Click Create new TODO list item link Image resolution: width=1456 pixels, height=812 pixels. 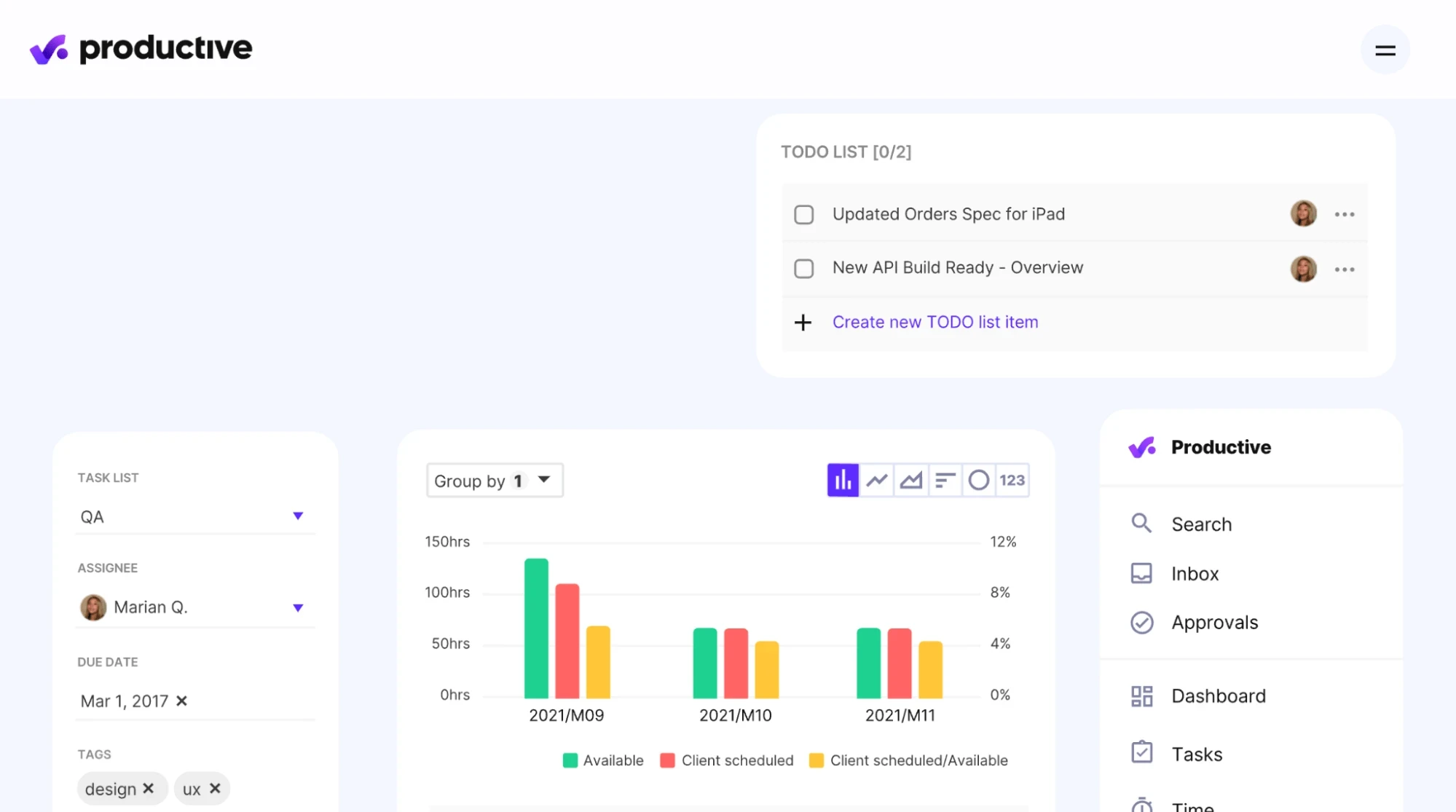[x=935, y=322]
